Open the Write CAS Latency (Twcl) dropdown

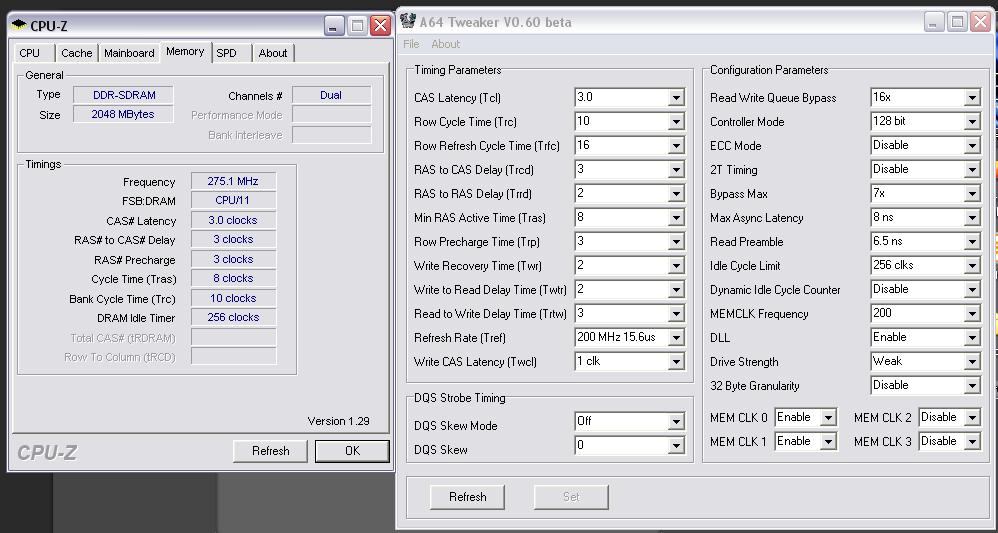676,362
